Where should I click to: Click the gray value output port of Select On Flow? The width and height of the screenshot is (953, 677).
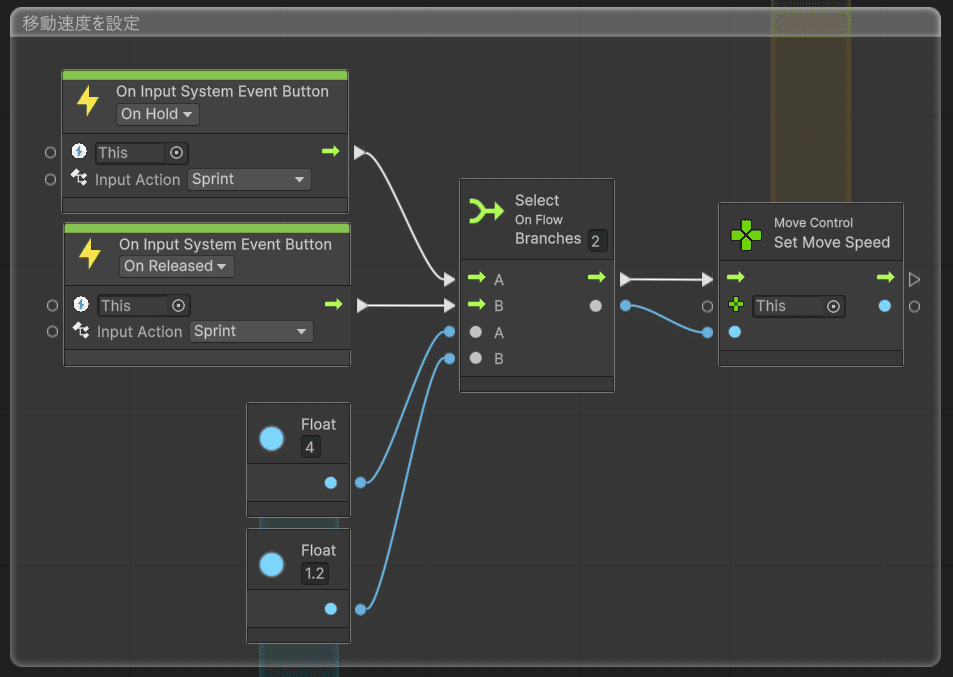[596, 306]
